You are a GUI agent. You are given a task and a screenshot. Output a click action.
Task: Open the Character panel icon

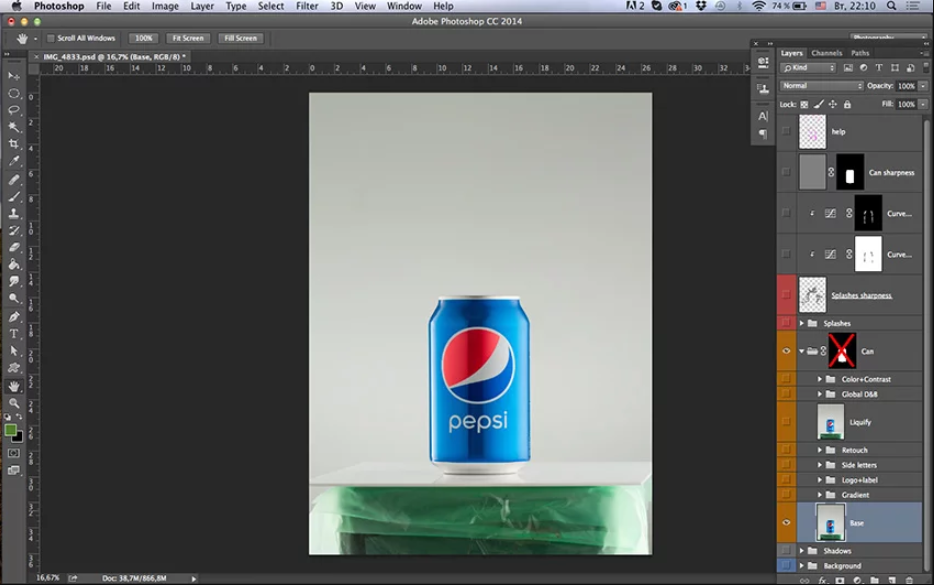pyautogui.click(x=763, y=116)
